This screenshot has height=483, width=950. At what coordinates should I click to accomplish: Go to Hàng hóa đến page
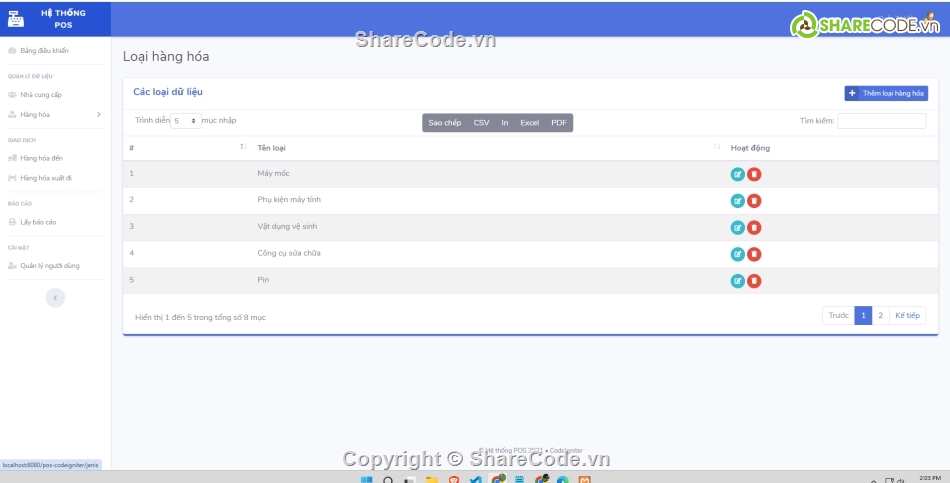tap(41, 158)
